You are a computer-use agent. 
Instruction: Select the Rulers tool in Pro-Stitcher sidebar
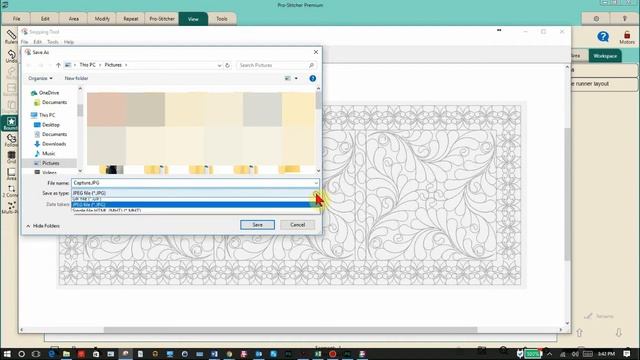(11, 36)
